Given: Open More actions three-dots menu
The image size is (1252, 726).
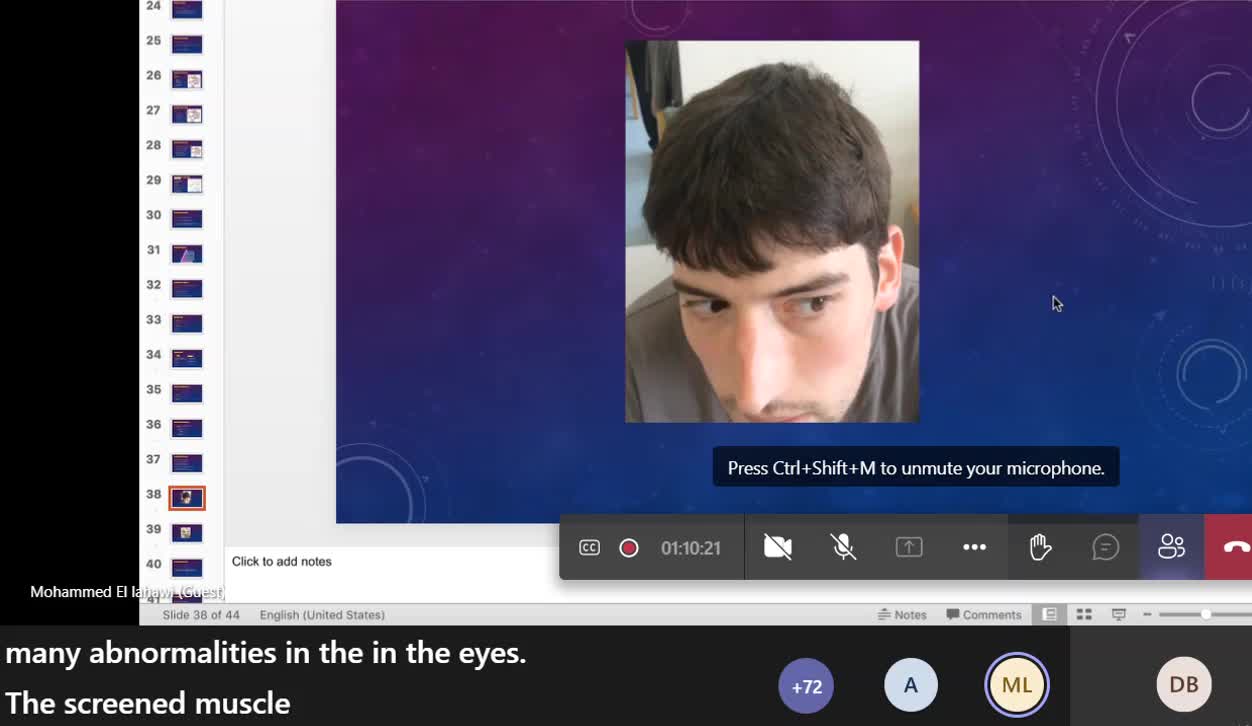Looking at the screenshot, I should tap(974, 547).
